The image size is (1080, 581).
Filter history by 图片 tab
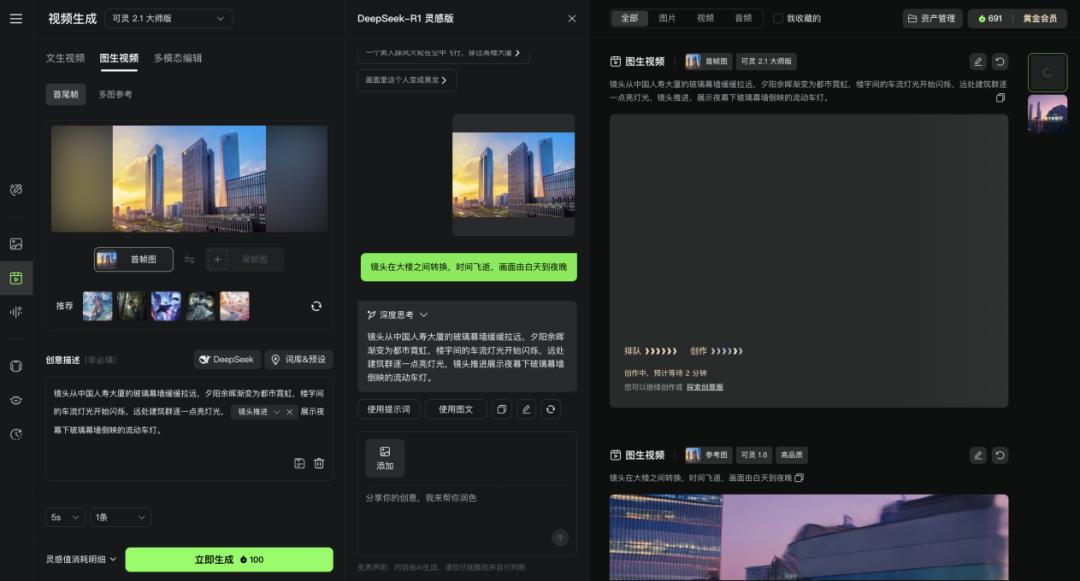(667, 18)
